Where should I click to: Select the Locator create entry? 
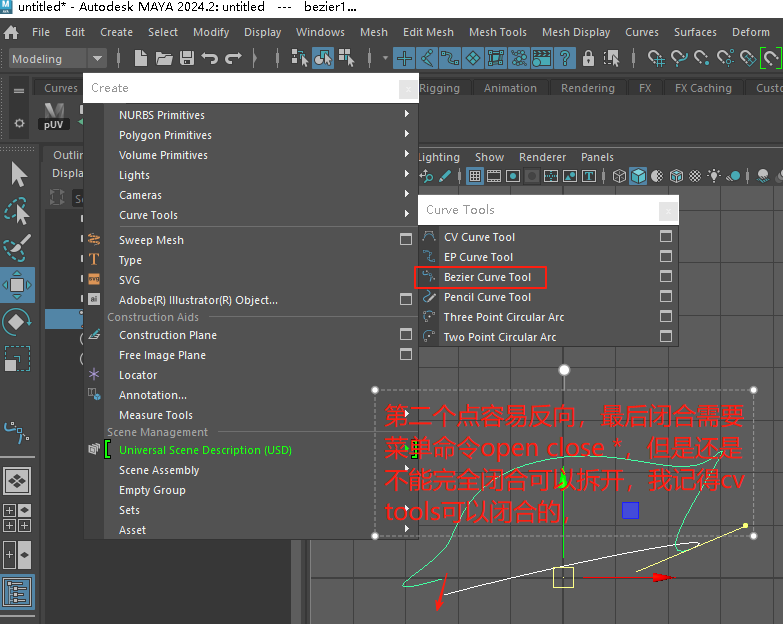coord(138,375)
